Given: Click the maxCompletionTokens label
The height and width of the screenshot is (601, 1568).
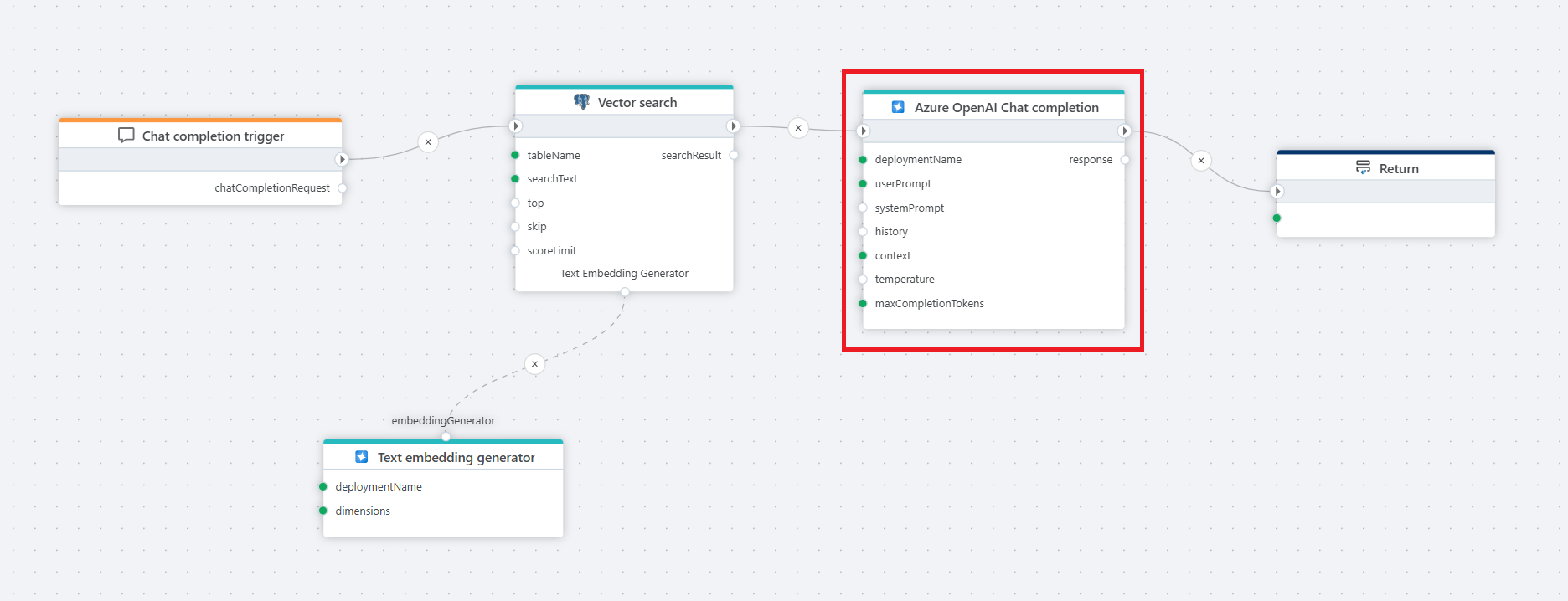Looking at the screenshot, I should pos(930,303).
